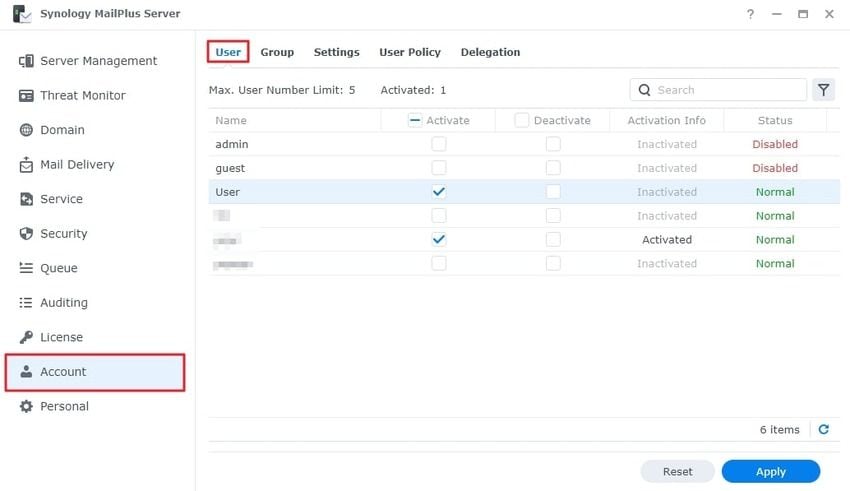Open Threat Monitor sidebar icon
This screenshot has height=491, width=850.
point(27,96)
